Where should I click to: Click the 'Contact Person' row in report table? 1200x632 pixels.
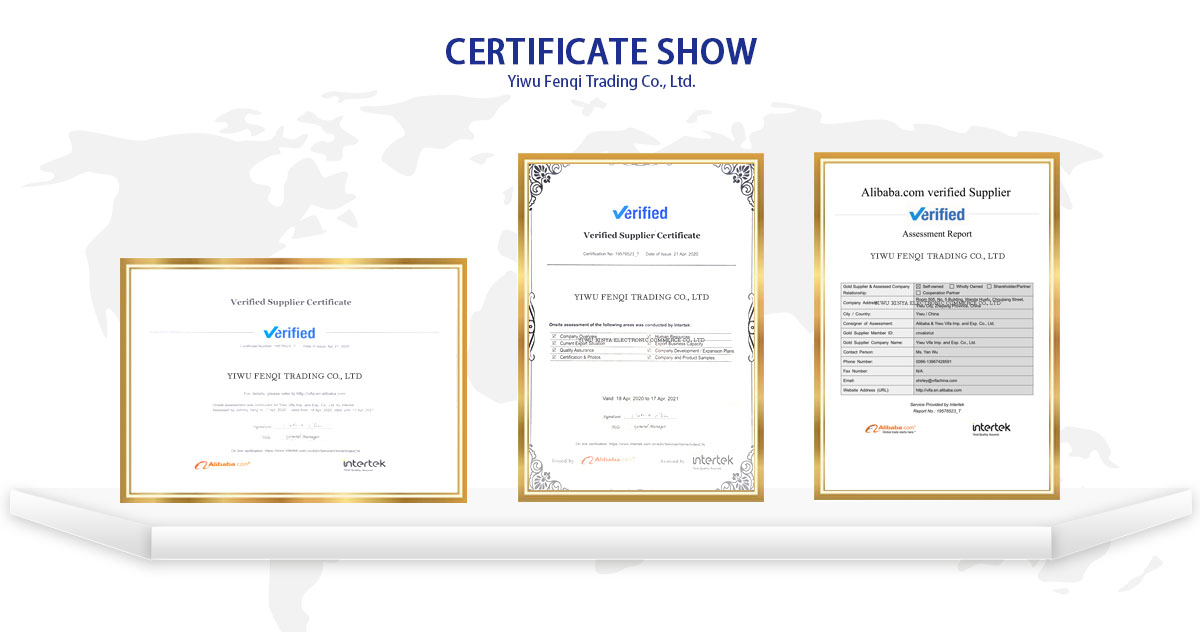coord(937,352)
